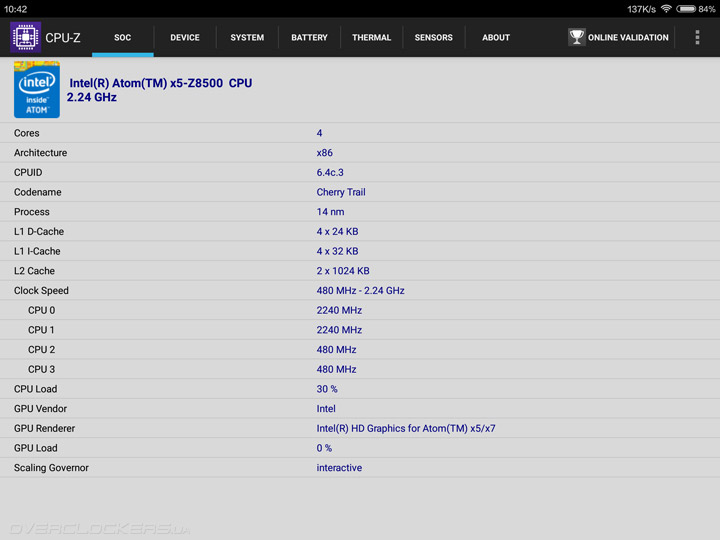The height and width of the screenshot is (540, 720).
Task: Select the CPU 2 row label
Action: (x=41, y=350)
